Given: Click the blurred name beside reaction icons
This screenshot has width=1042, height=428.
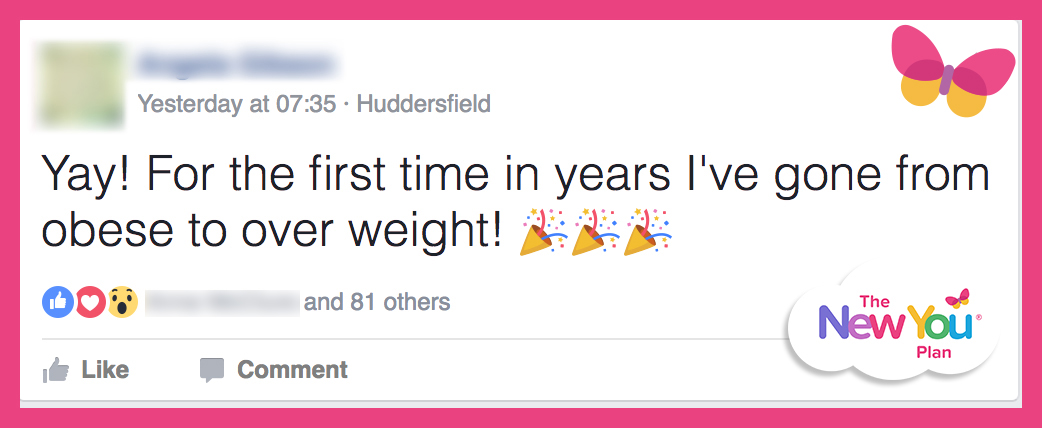Looking at the screenshot, I should click(x=223, y=302).
